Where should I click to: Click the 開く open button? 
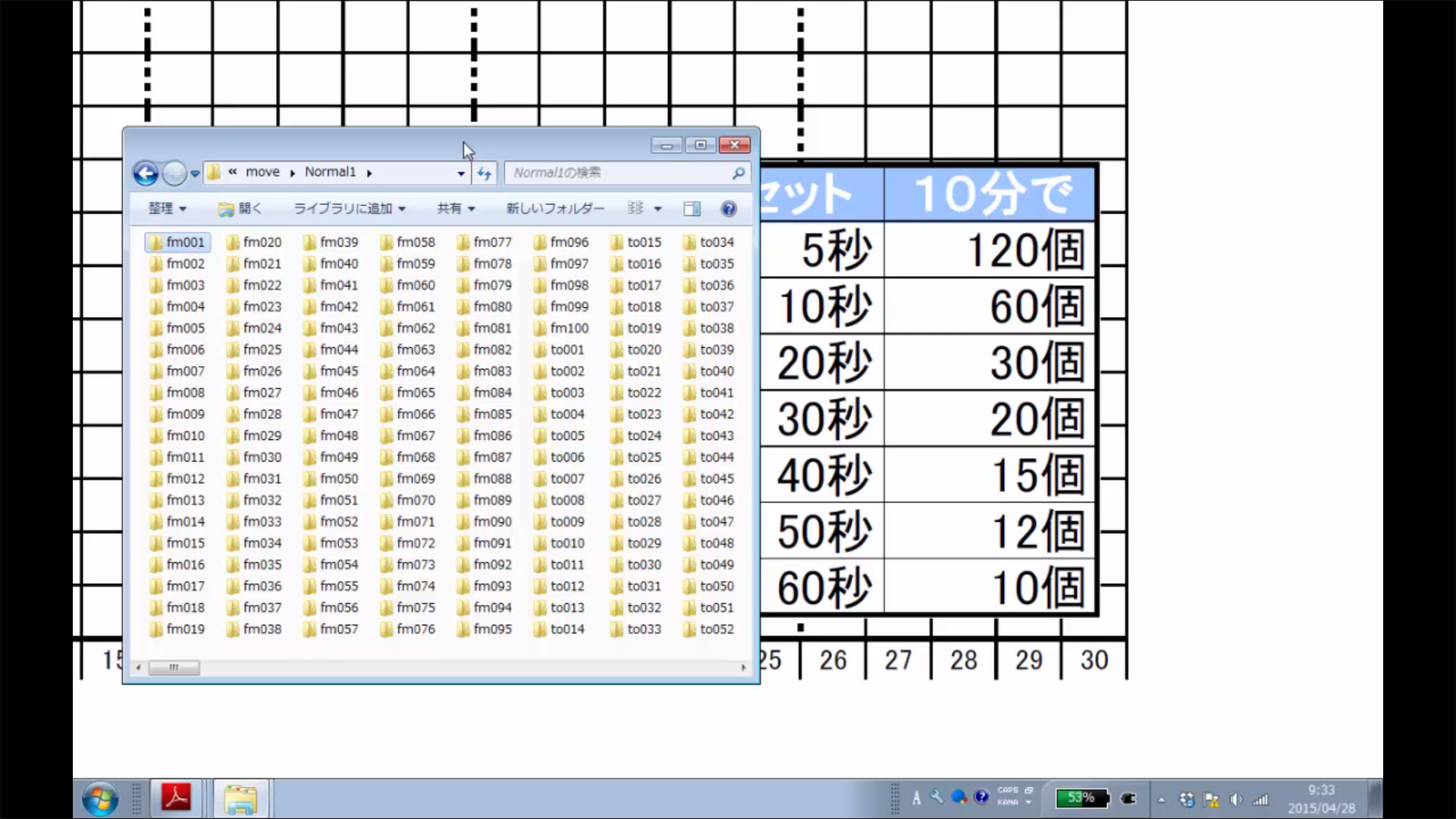[x=240, y=209]
